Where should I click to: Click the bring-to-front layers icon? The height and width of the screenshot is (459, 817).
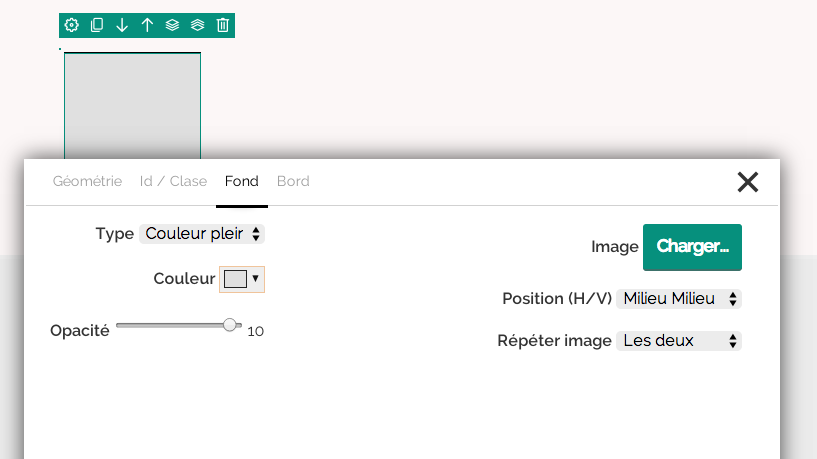(197, 25)
